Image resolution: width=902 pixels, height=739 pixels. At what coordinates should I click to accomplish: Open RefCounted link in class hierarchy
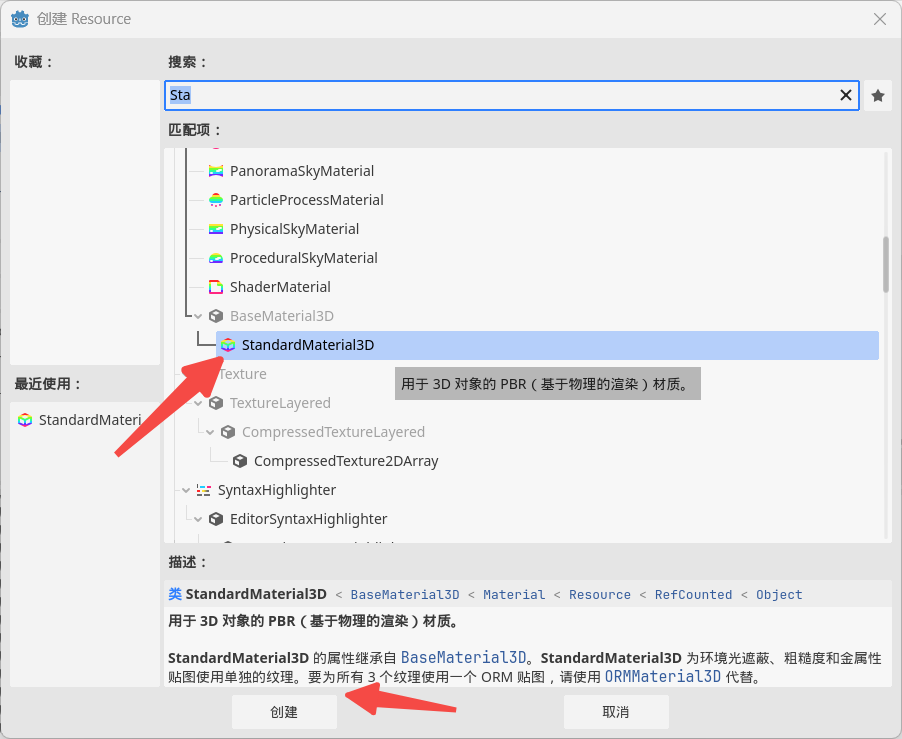693,595
